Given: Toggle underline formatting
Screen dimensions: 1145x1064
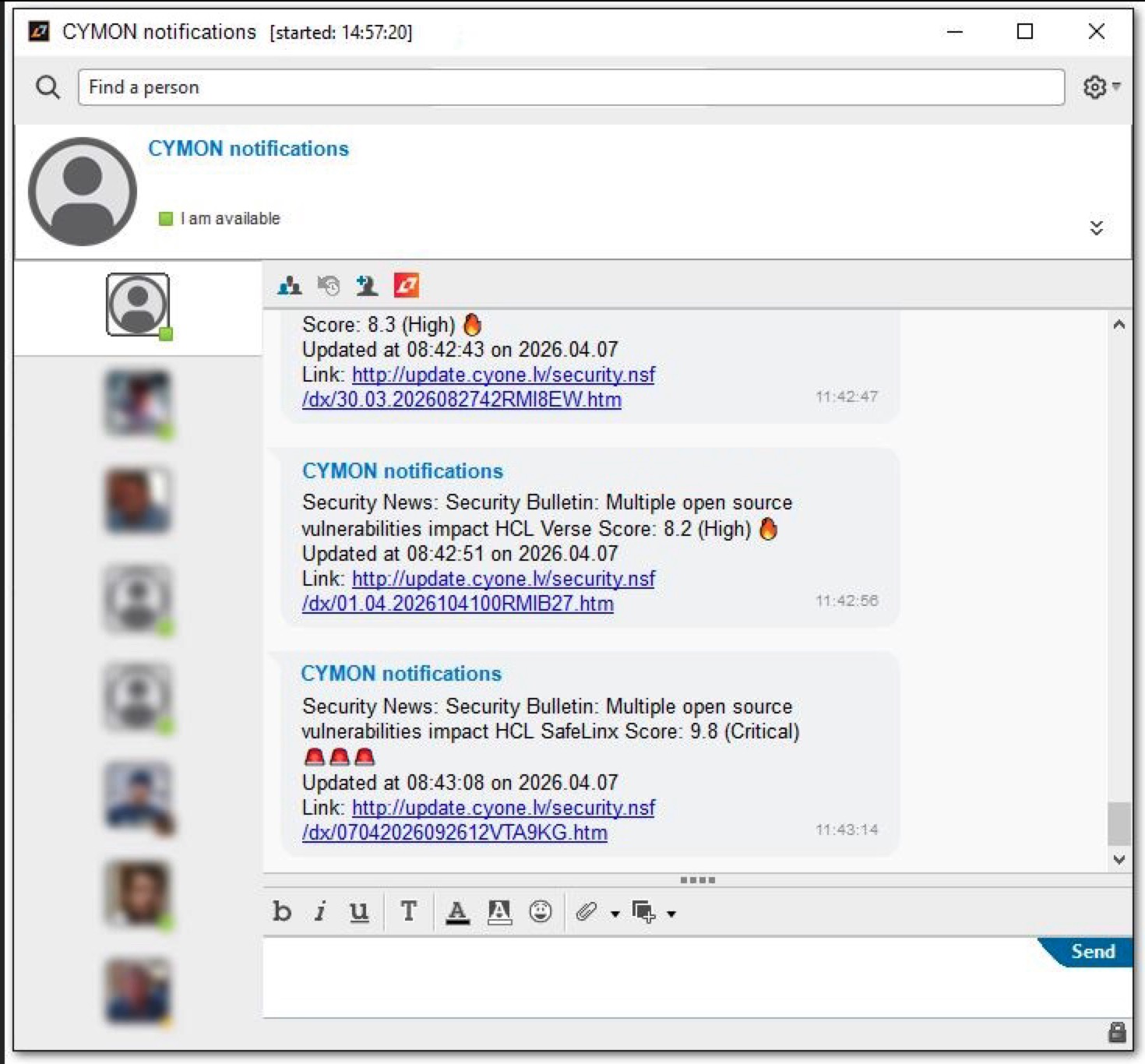Looking at the screenshot, I should 359,912.
